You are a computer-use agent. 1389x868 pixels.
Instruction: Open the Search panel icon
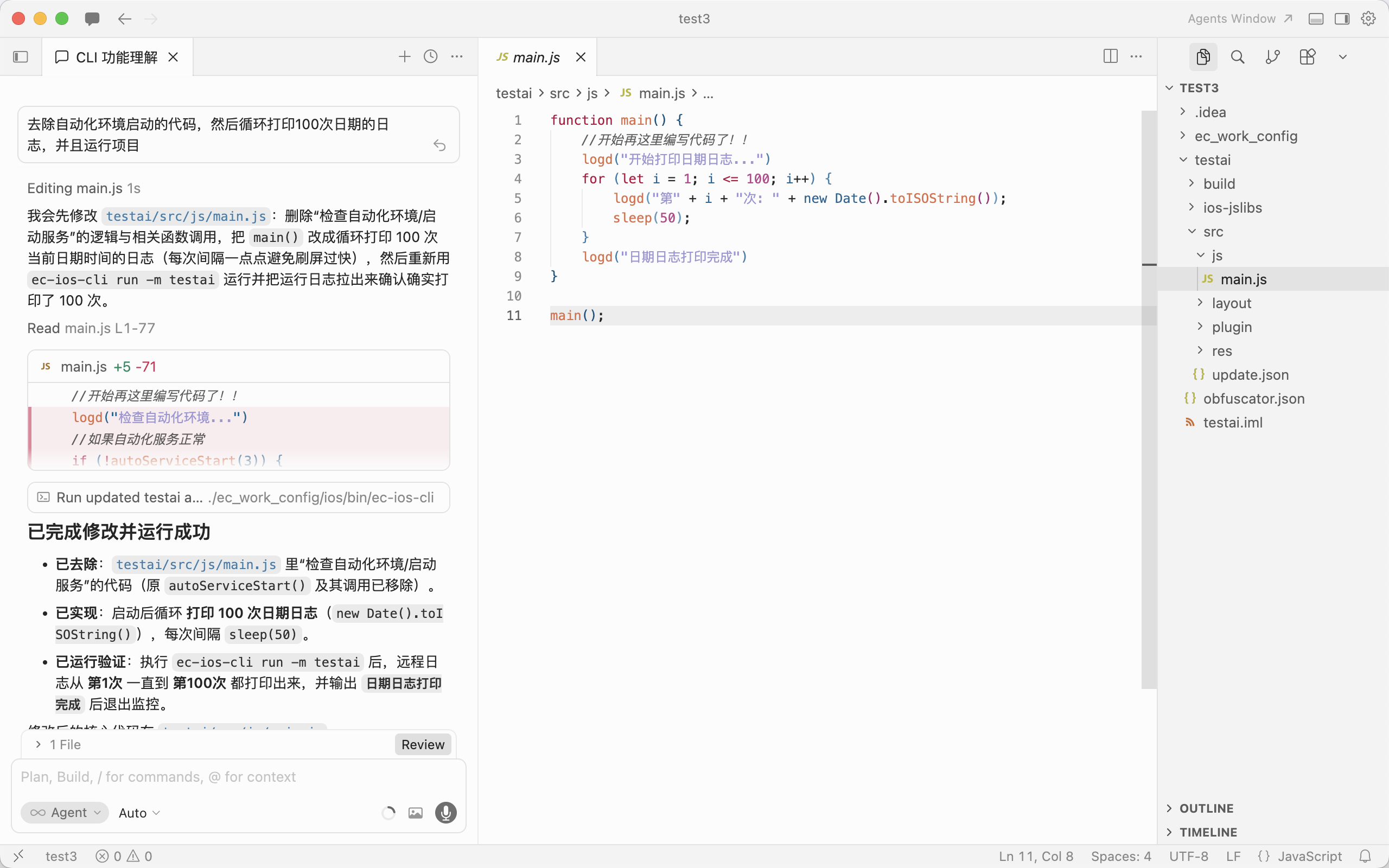point(1238,57)
